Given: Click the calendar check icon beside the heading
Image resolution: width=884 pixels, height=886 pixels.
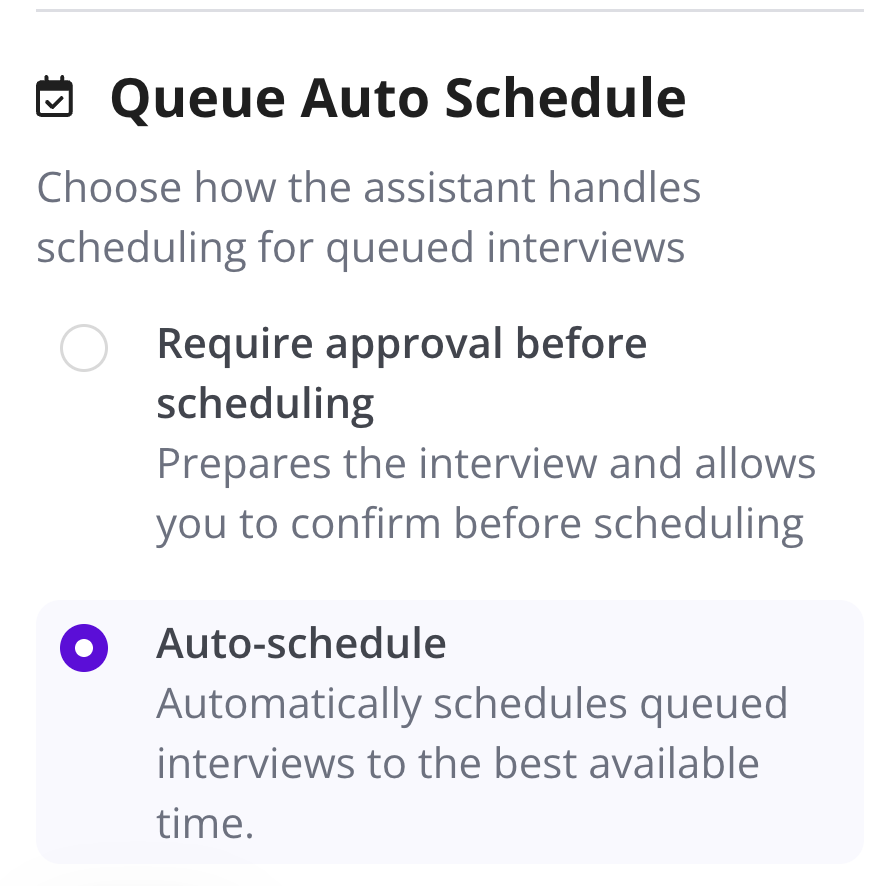Looking at the screenshot, I should click(x=54, y=98).
